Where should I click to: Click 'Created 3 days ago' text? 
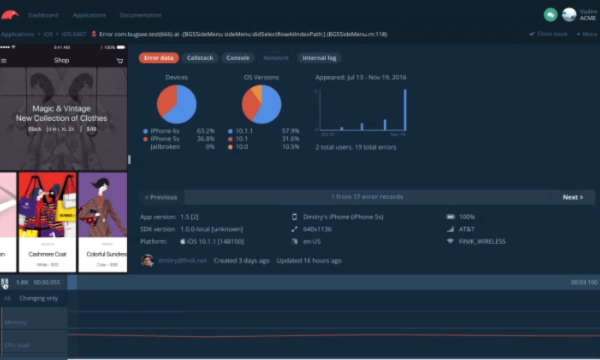[x=241, y=261]
